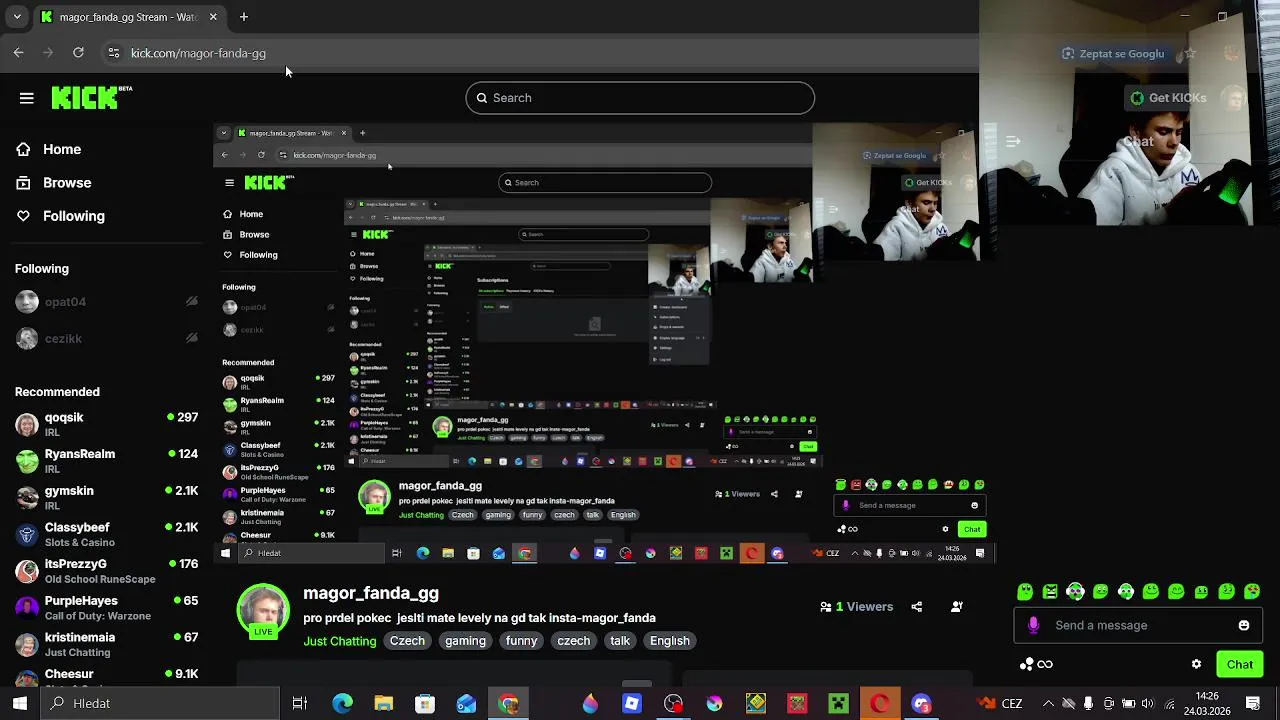
Task: Select the capitalized Czech tag under the stream
Action: point(407,641)
